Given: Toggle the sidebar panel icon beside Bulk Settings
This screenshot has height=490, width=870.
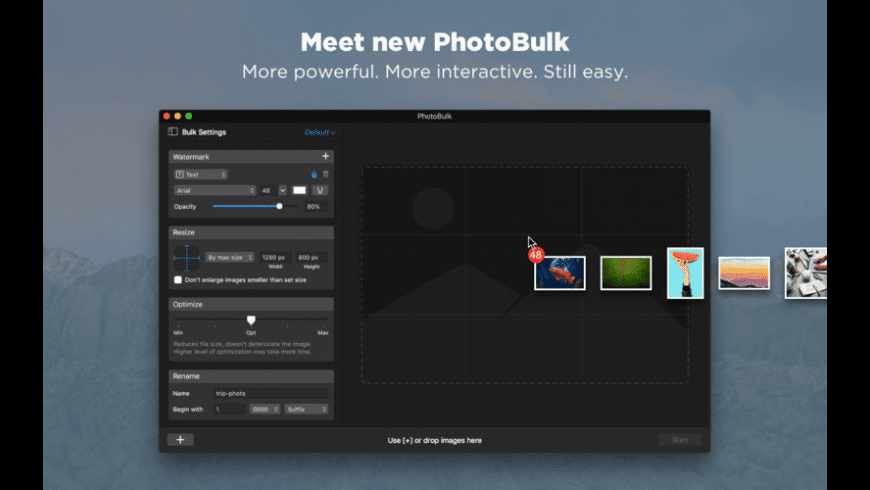Looking at the screenshot, I should click(173, 132).
